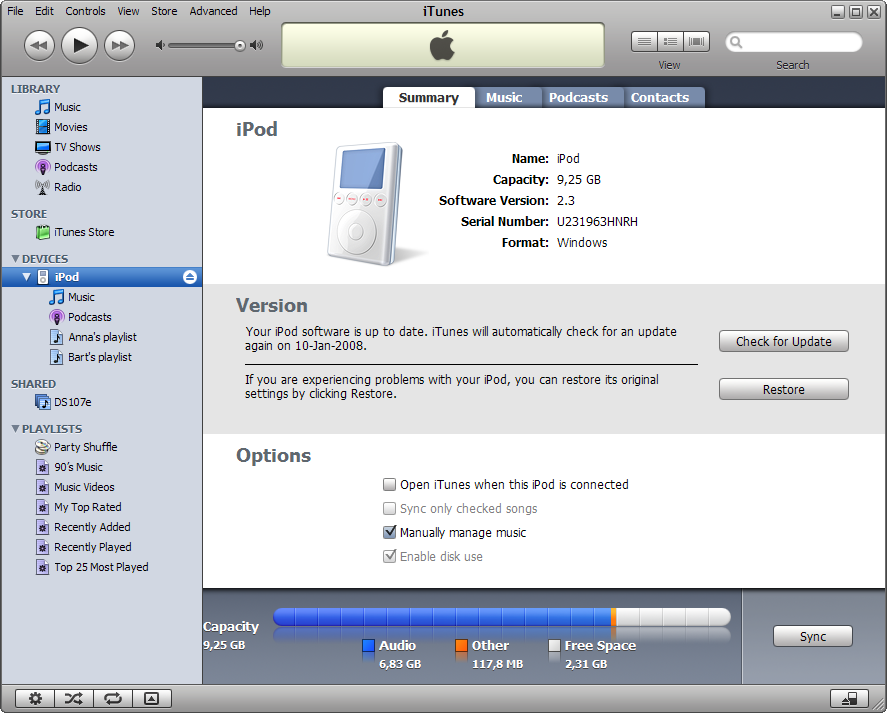Collapse the DEVICES section triangle
This screenshot has width=887, height=713.
(15, 259)
